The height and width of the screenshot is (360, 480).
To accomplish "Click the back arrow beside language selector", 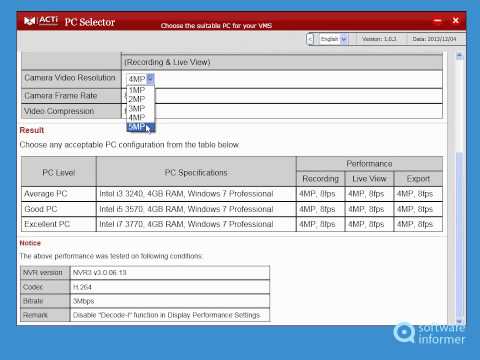I will click(x=310, y=39).
